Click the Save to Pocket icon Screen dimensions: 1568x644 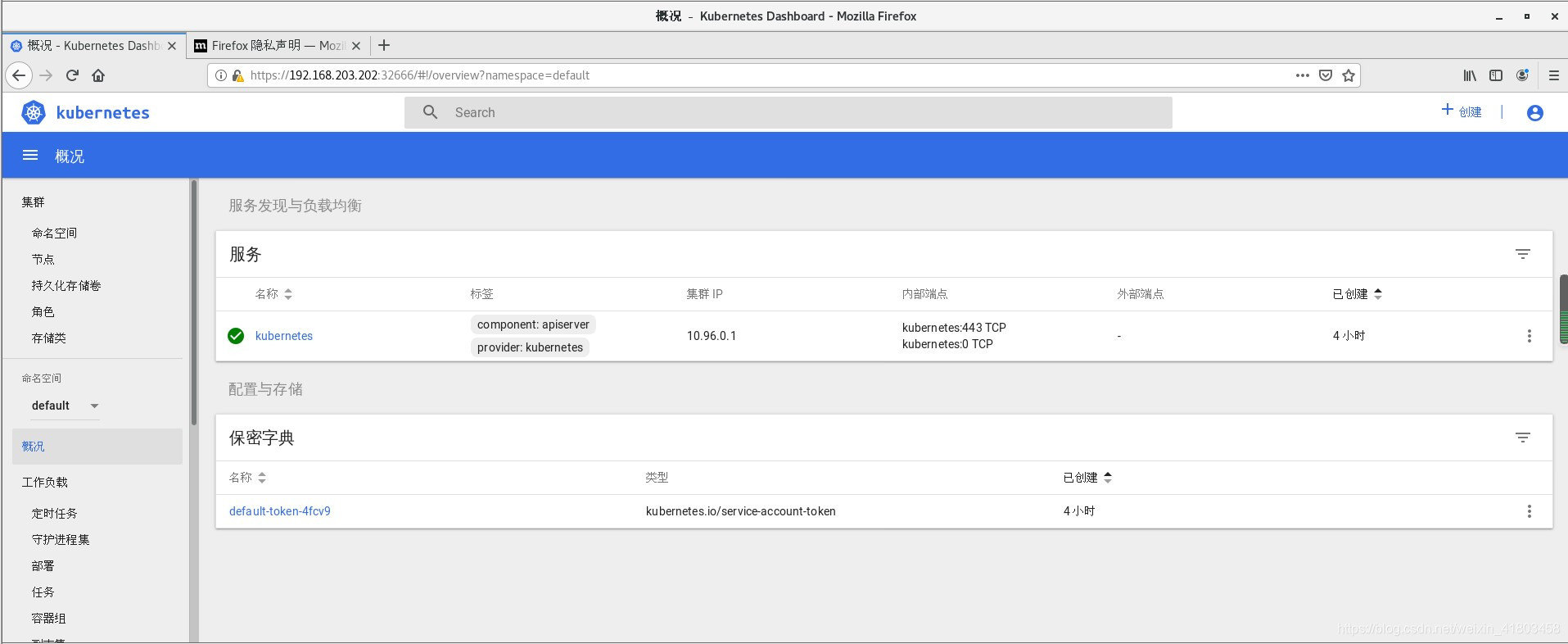click(x=1326, y=75)
